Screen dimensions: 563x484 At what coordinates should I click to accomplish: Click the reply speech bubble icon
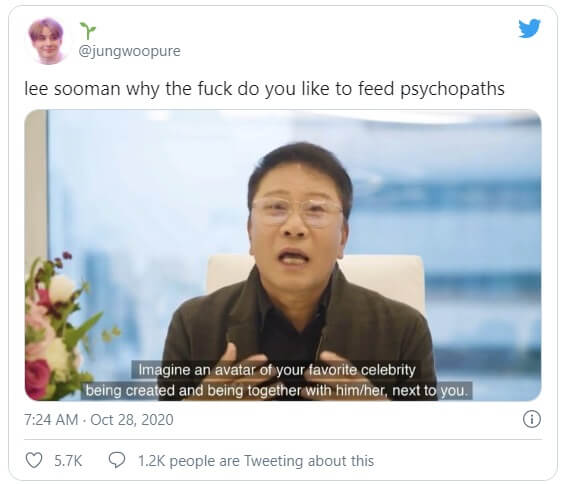[117, 460]
